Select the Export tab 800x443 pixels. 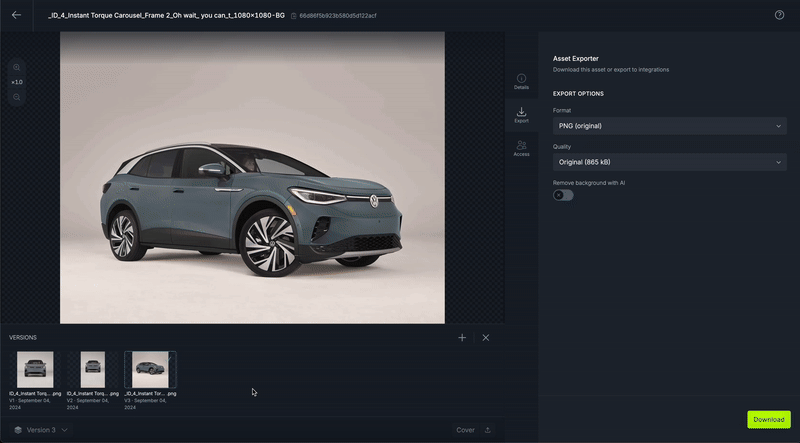pos(521,115)
